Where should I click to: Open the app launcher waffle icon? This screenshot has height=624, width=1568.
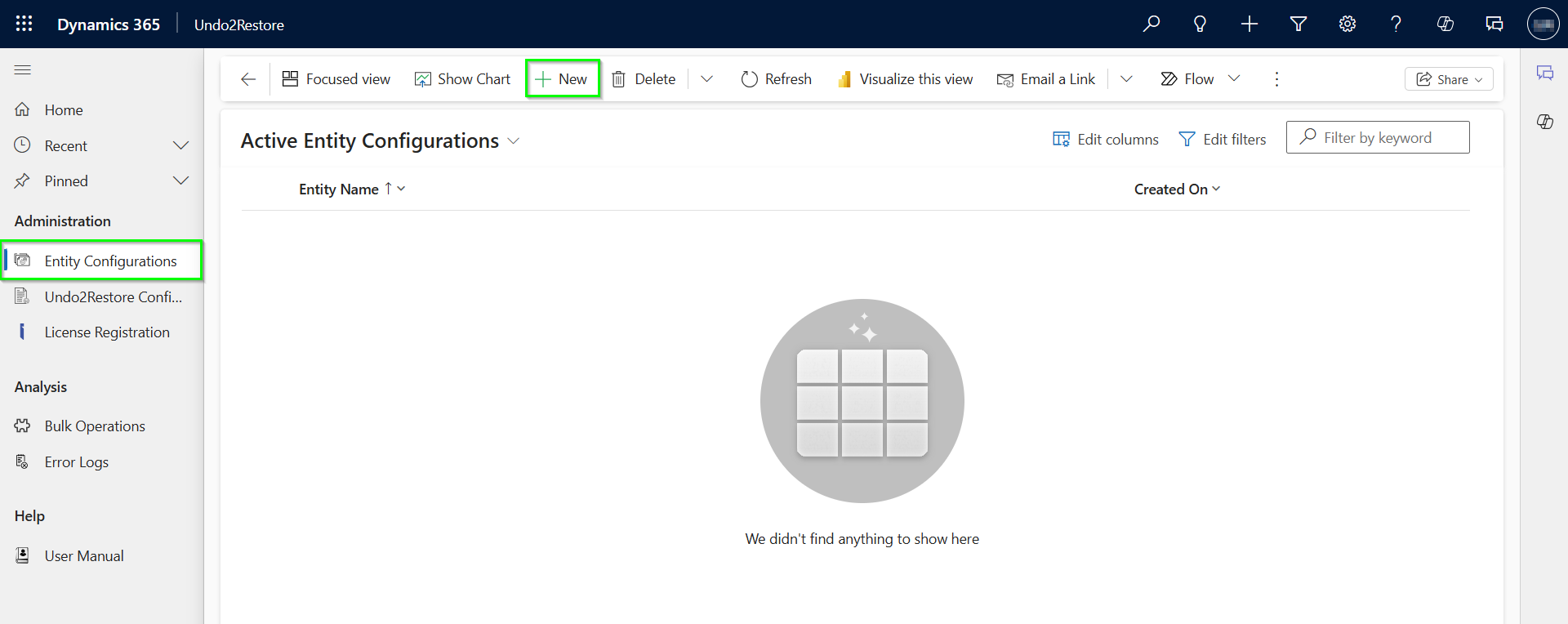click(24, 24)
